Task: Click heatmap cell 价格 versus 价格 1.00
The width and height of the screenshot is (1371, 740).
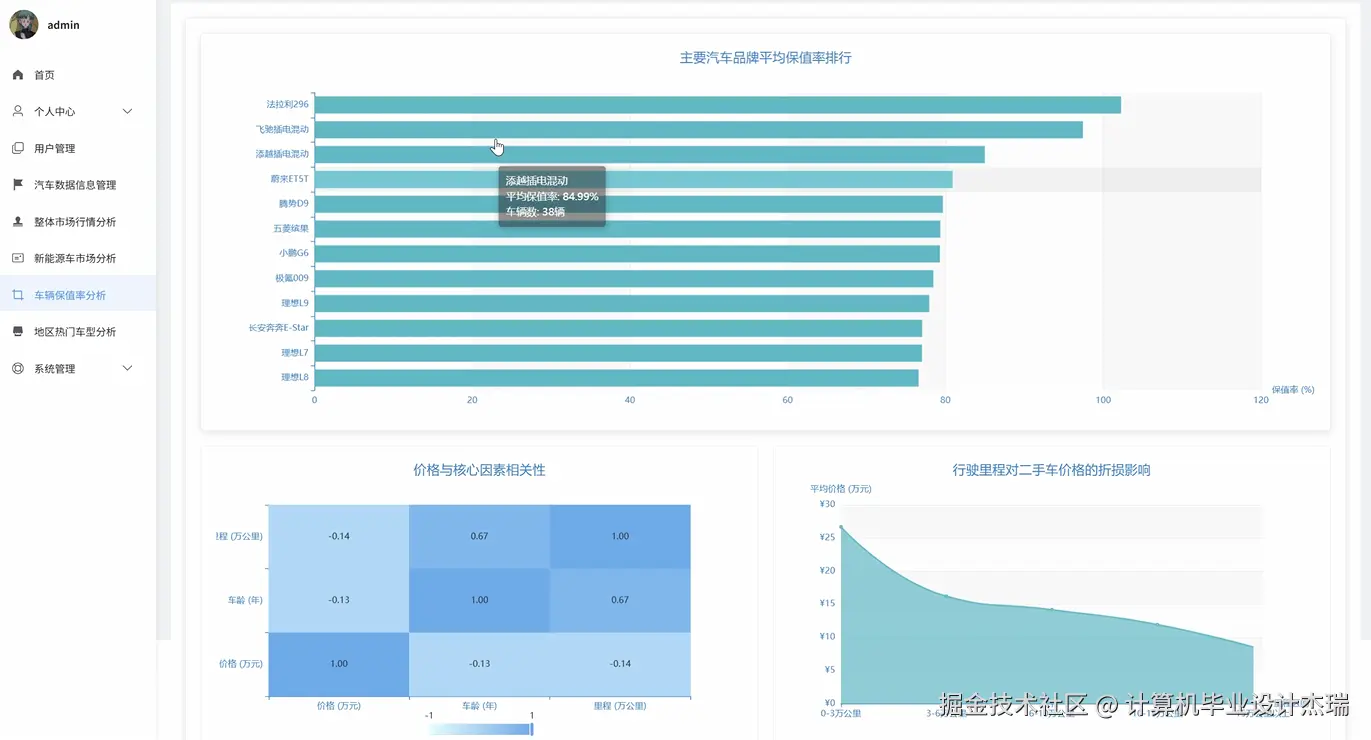Action: click(x=338, y=664)
